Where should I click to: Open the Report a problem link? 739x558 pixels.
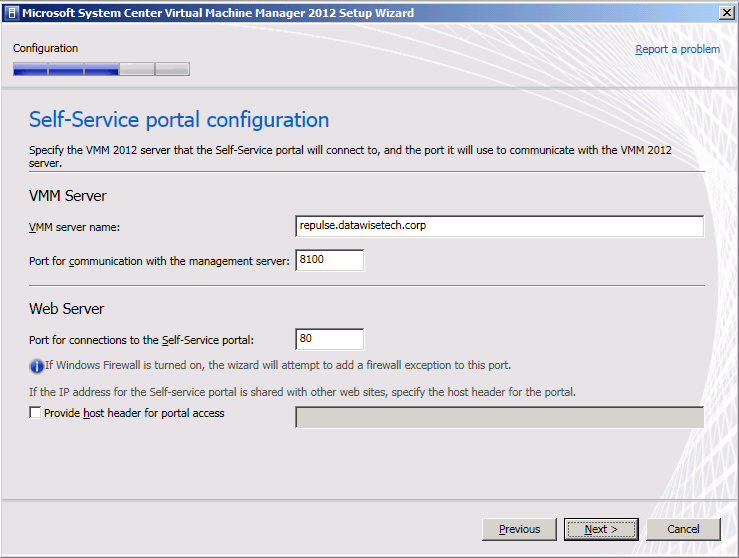click(x=677, y=49)
